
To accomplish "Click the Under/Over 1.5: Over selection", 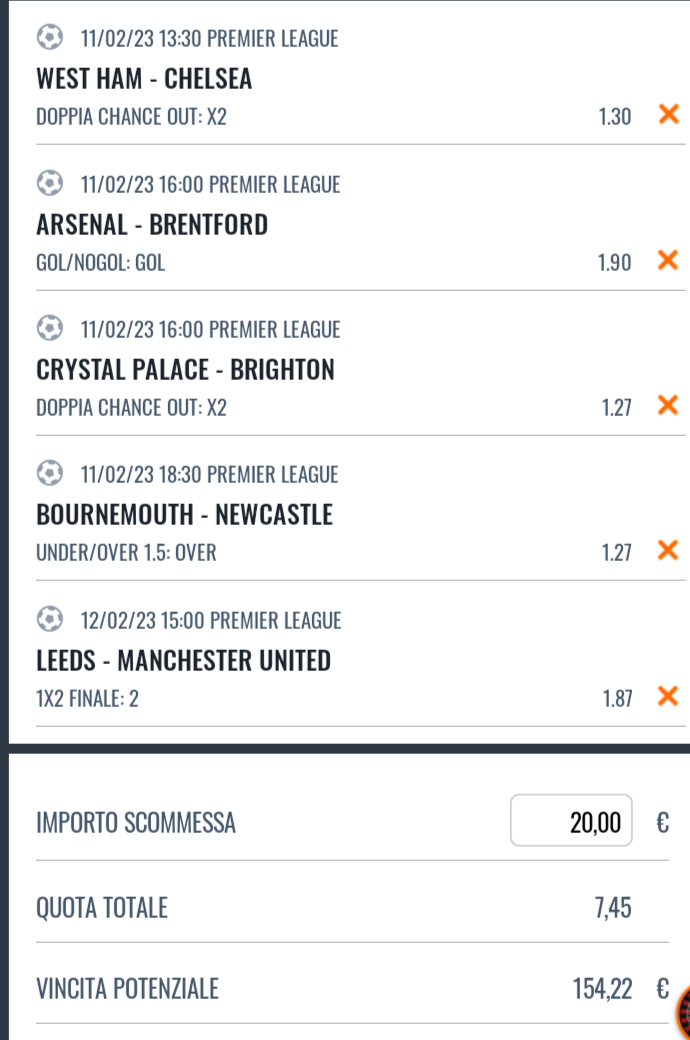I will pos(126,552).
